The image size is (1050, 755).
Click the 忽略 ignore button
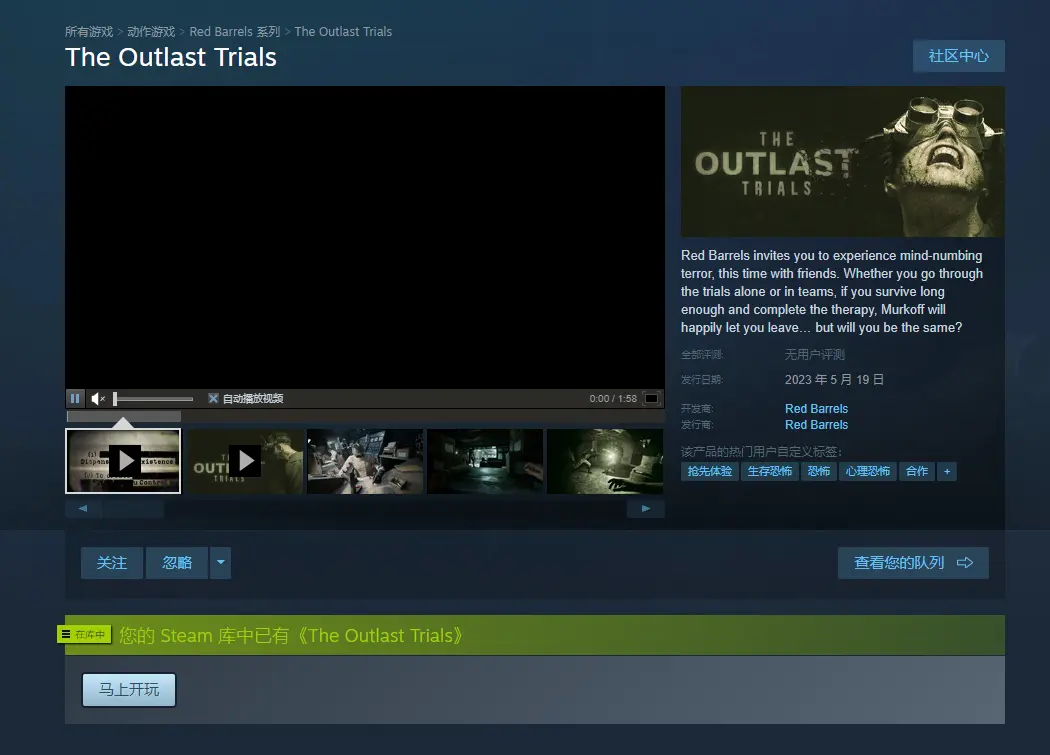(x=177, y=563)
